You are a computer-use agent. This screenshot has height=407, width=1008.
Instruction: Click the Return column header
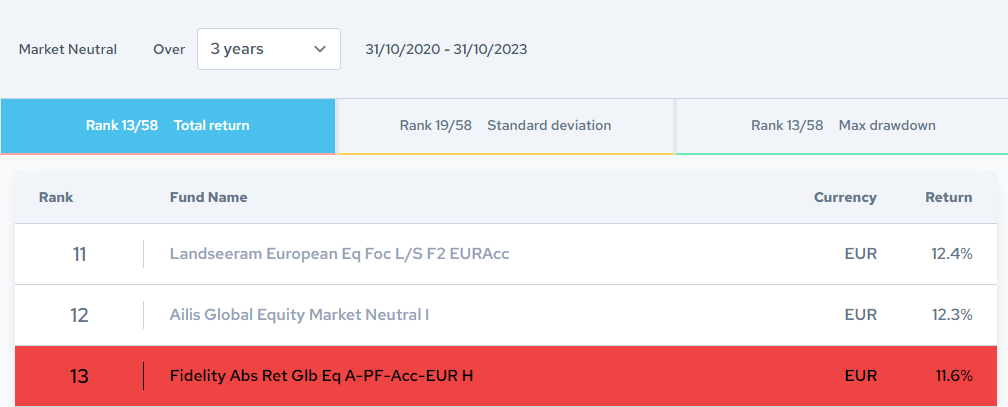(948, 197)
